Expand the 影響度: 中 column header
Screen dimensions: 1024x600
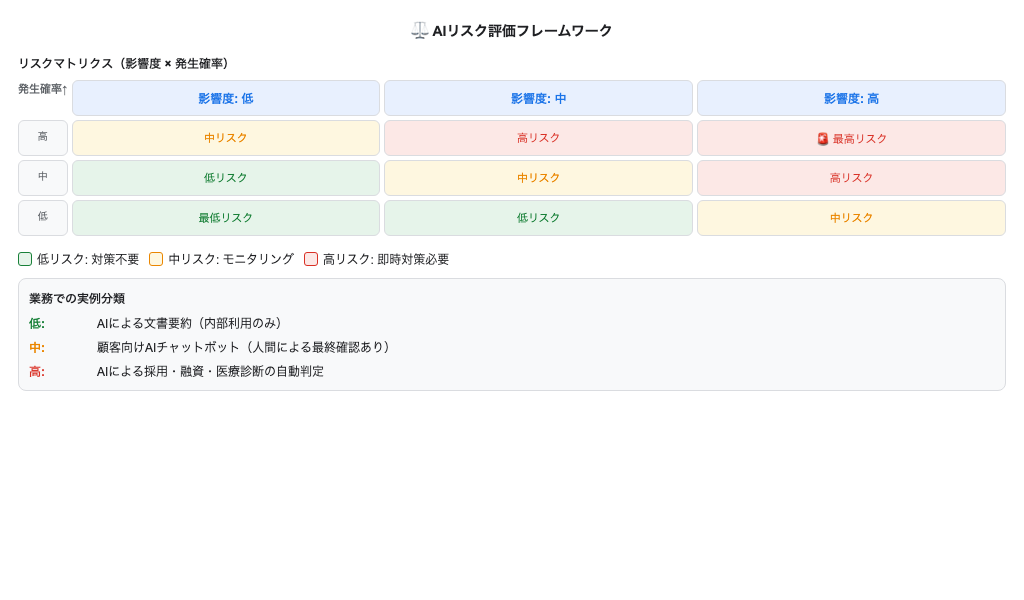(538, 98)
